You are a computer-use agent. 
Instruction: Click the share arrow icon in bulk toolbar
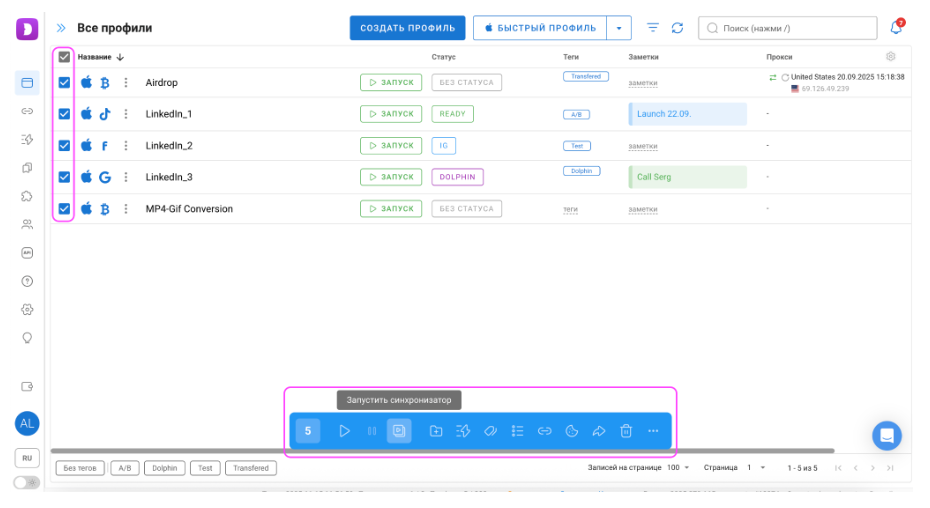pos(598,431)
